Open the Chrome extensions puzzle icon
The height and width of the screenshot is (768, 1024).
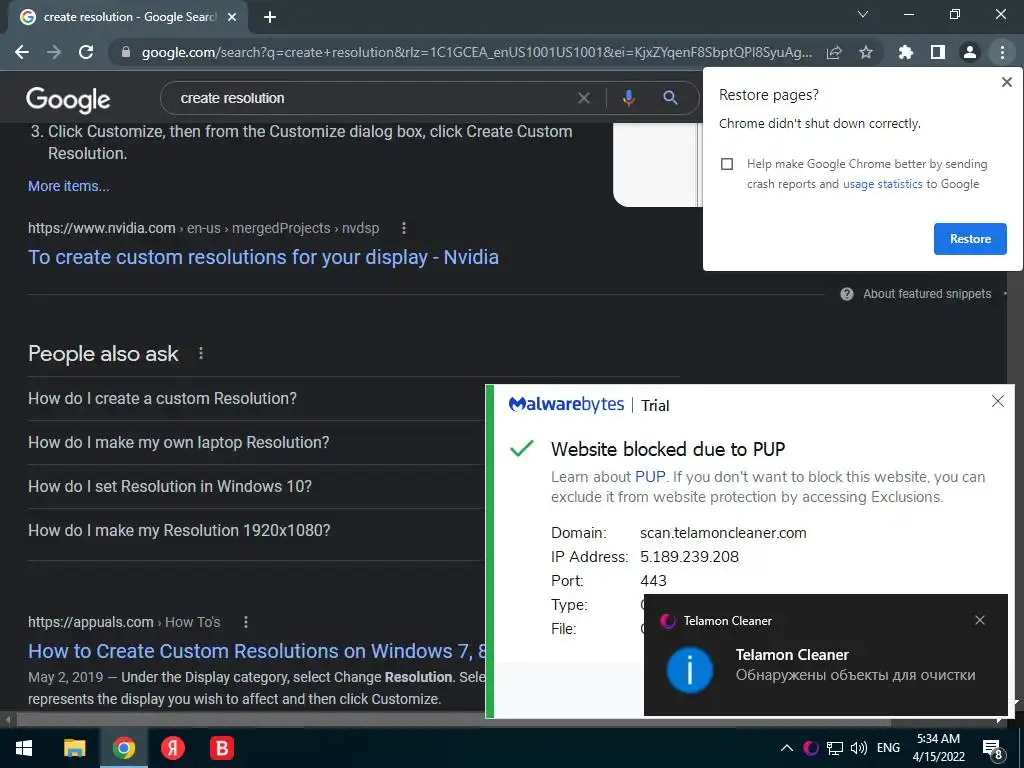906,52
